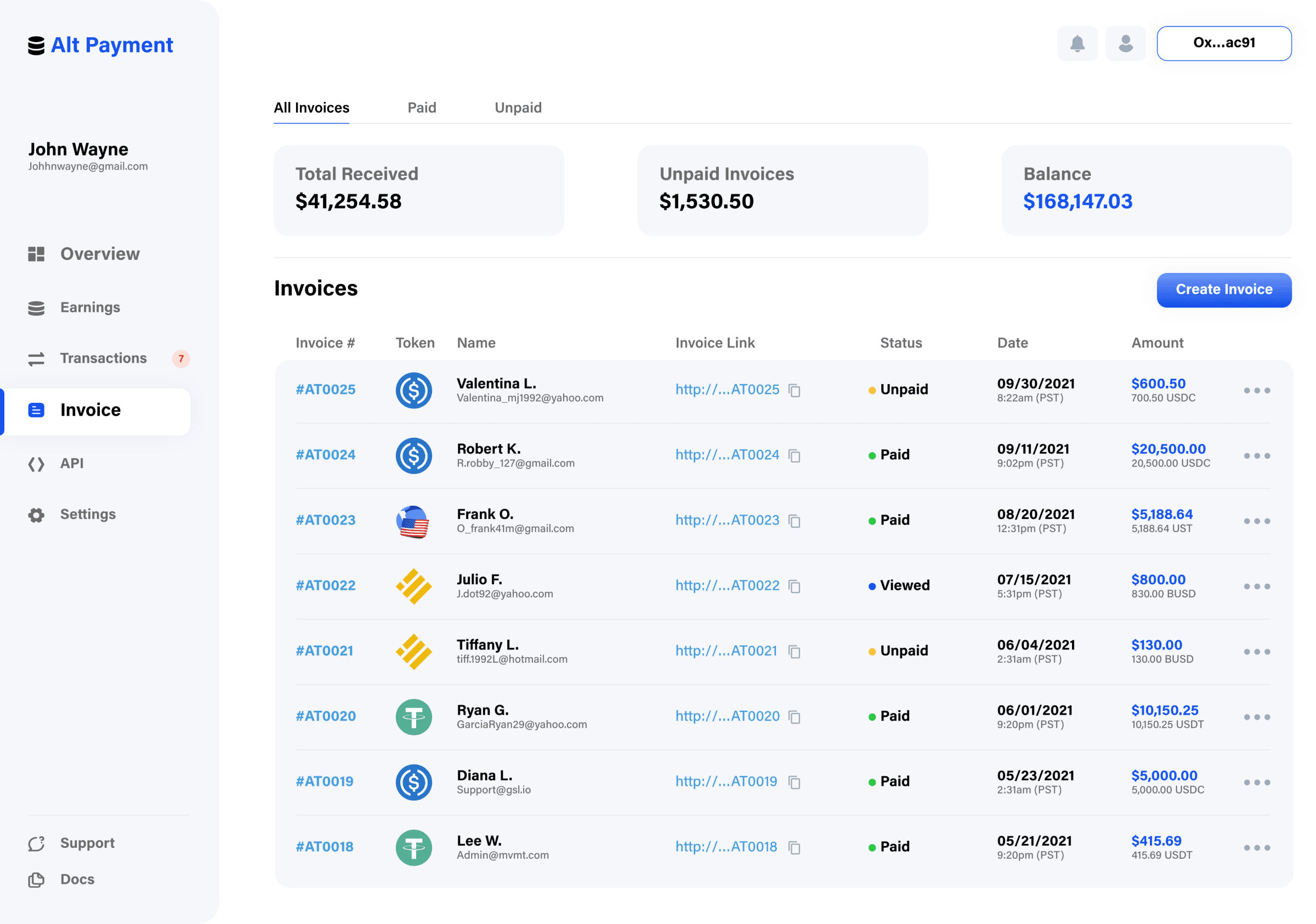Copy invoice link for AT0019
1316x924 pixels.
click(x=795, y=782)
